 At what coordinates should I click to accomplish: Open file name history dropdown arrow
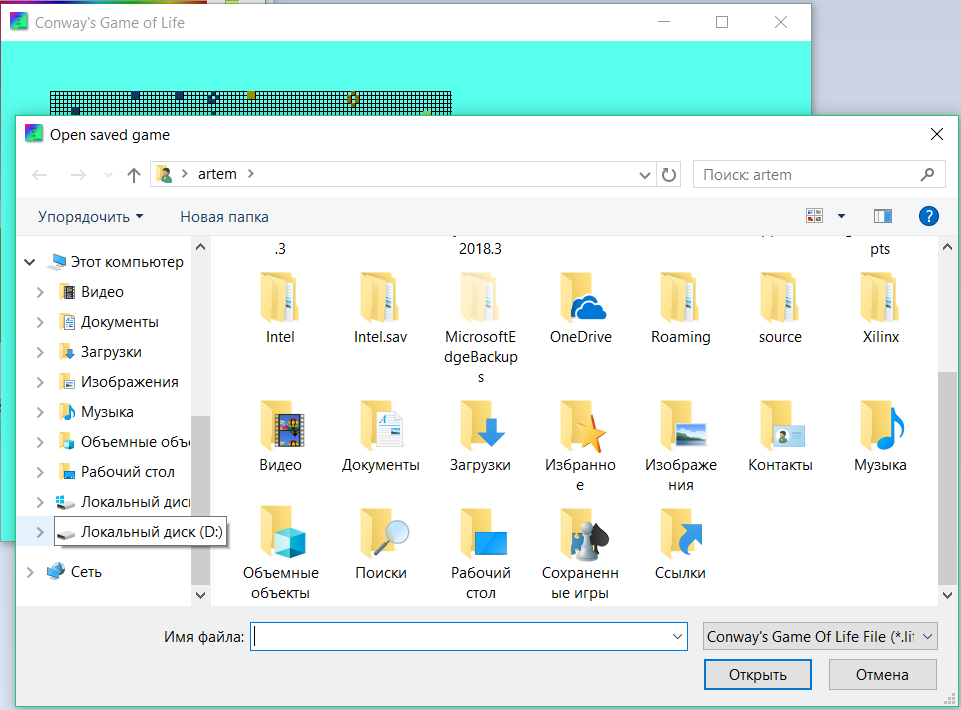677,637
